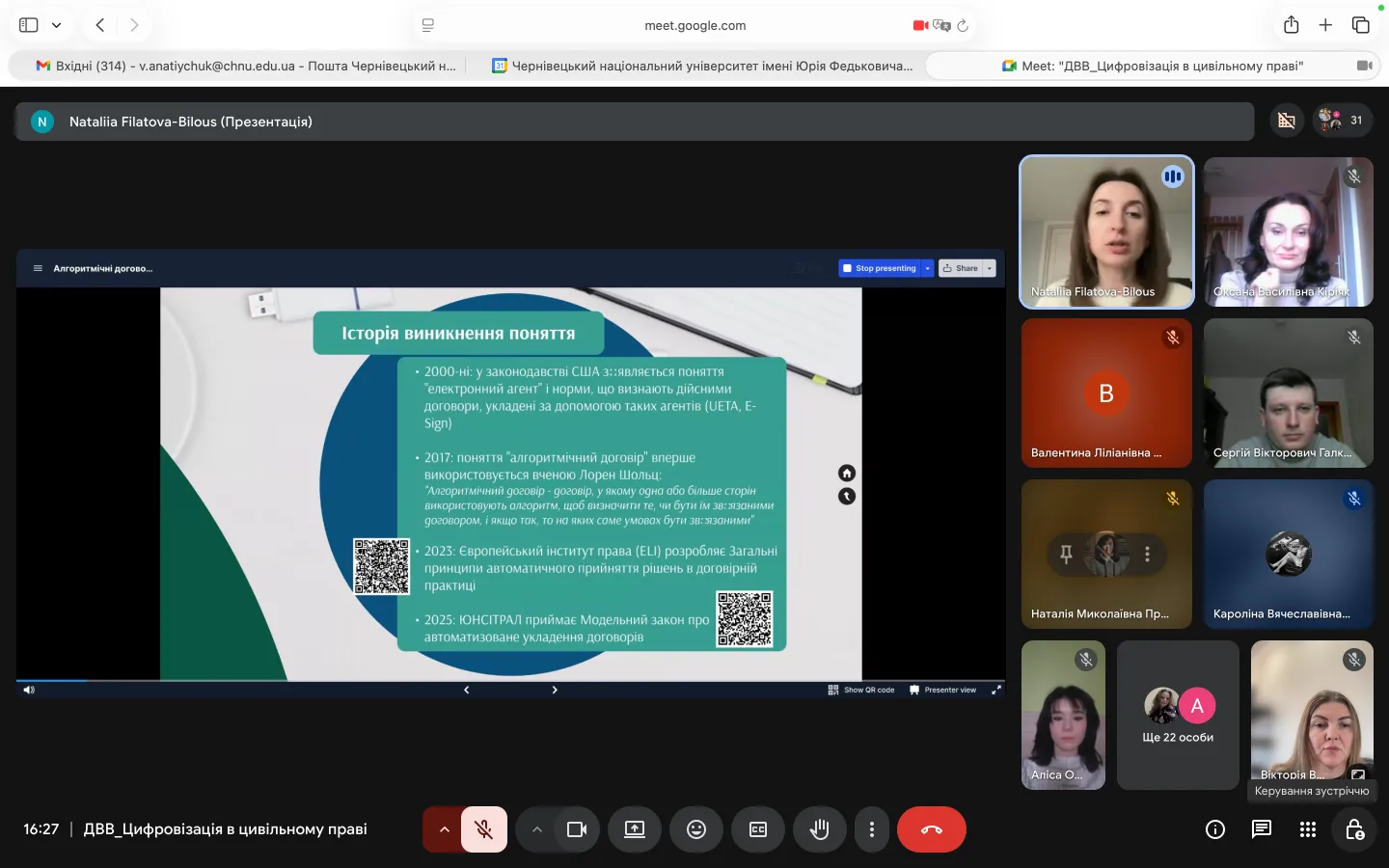
Task: Toggle closed captions
Action: point(758,829)
